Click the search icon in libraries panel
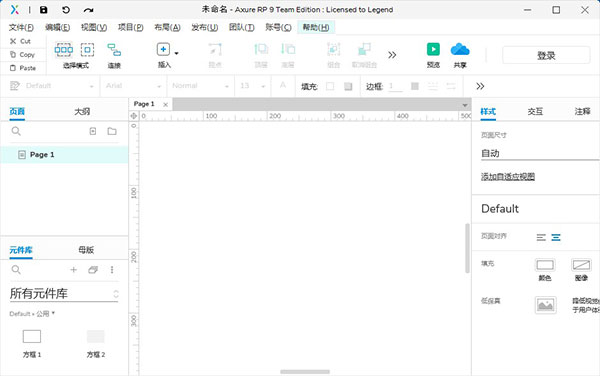 tap(16, 270)
